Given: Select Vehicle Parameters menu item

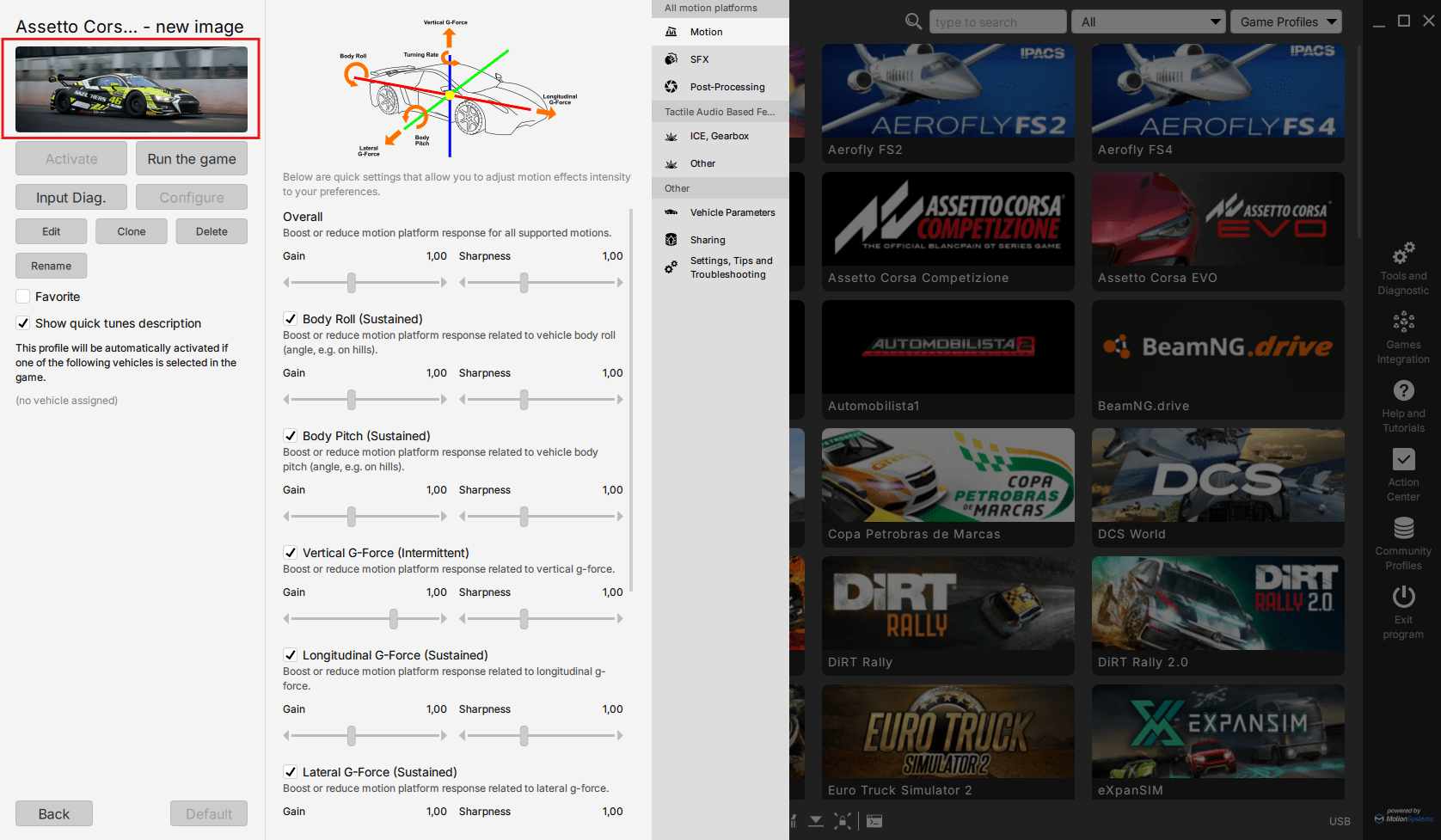Looking at the screenshot, I should (720, 212).
